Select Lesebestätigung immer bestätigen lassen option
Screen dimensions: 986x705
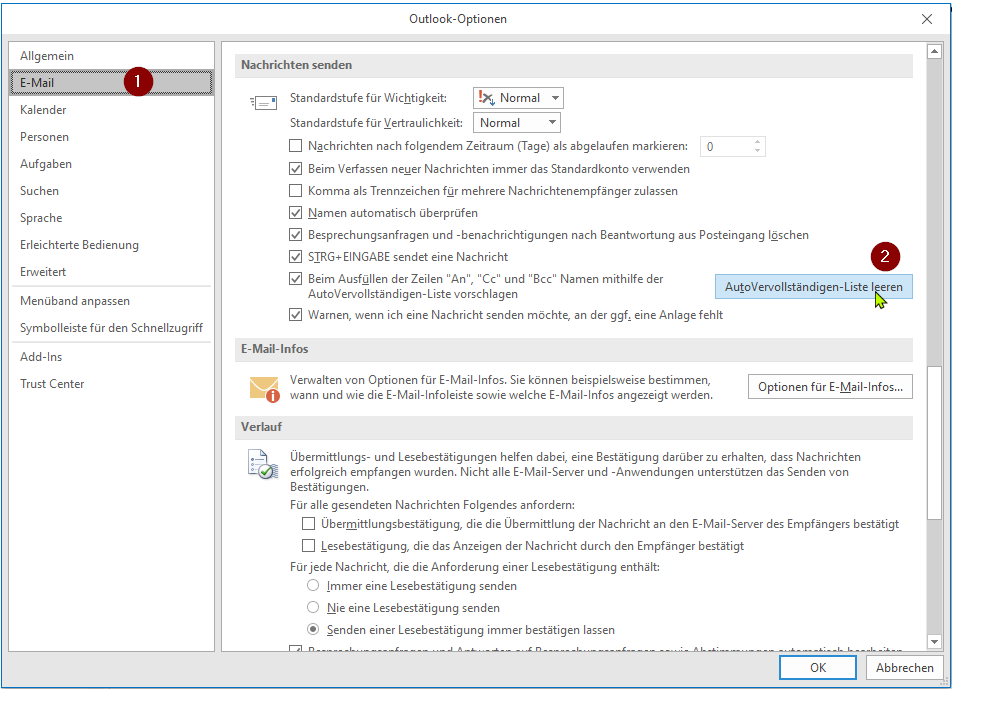pos(313,630)
